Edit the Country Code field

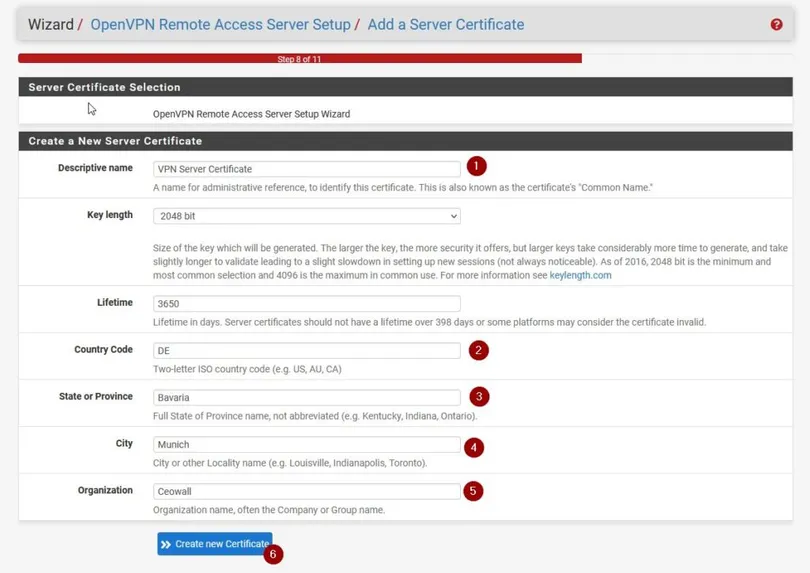pyautogui.click(x=306, y=351)
